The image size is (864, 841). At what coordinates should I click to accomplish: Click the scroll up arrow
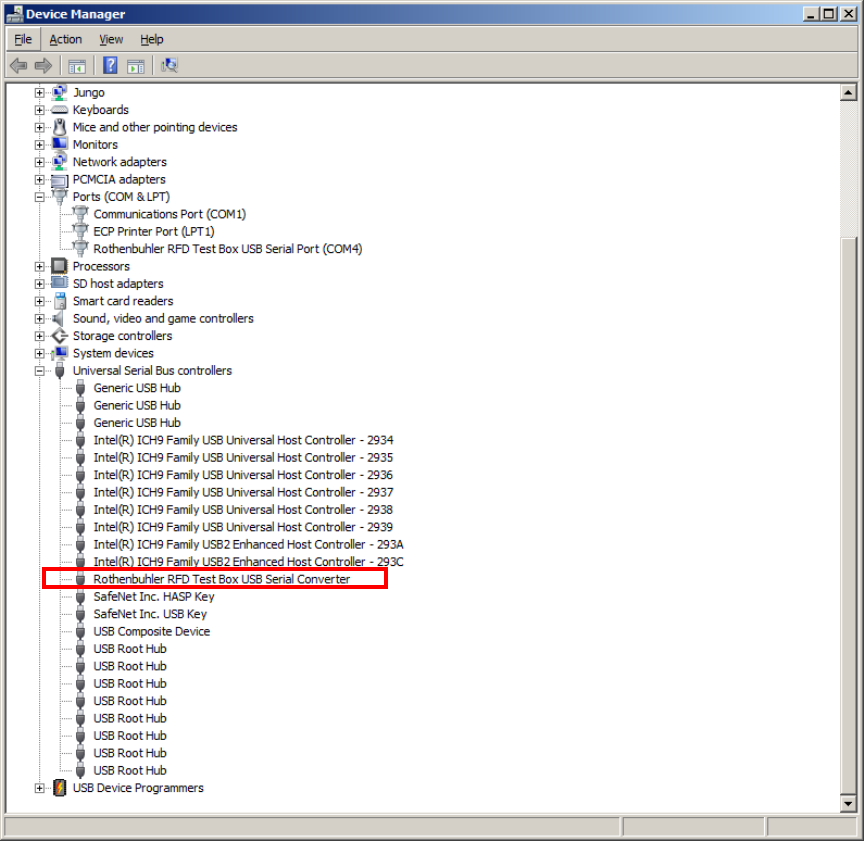pos(848,92)
